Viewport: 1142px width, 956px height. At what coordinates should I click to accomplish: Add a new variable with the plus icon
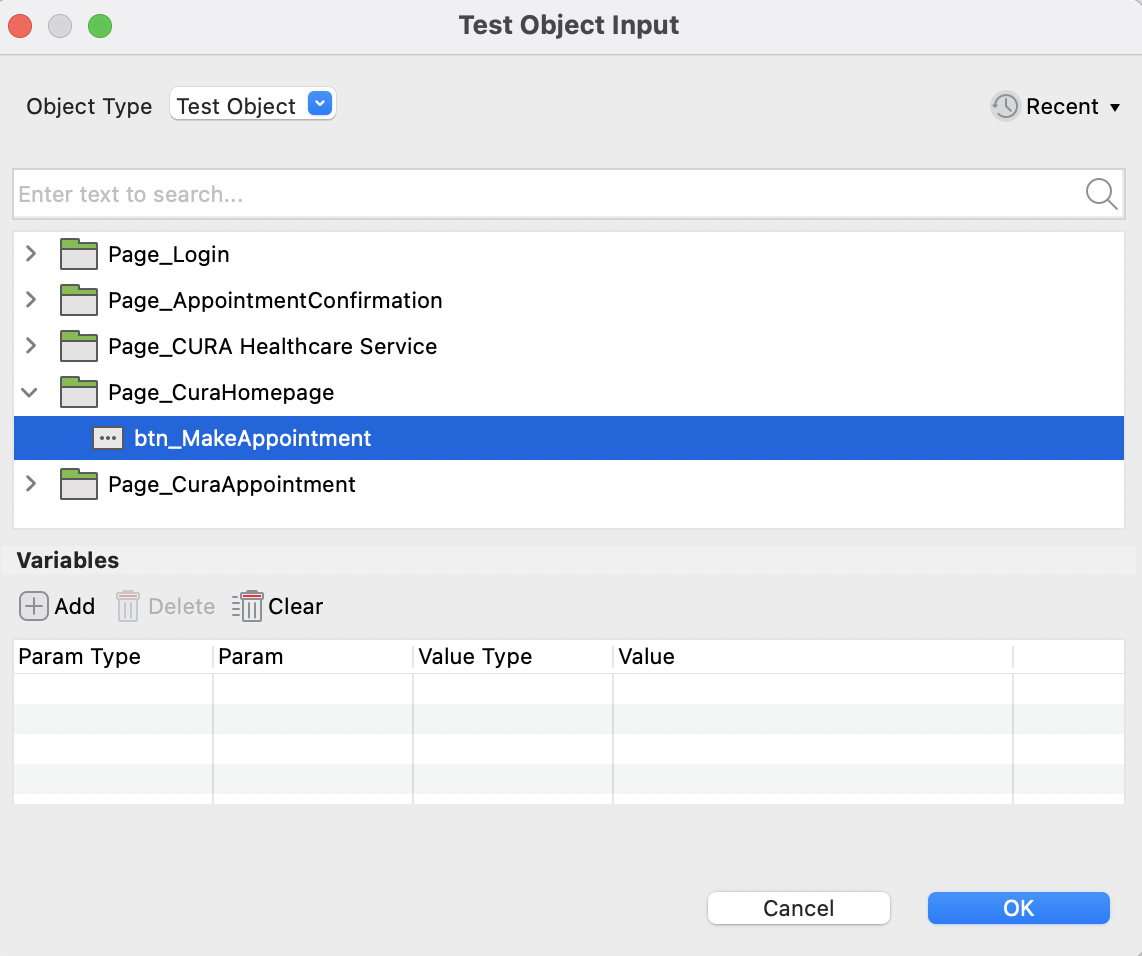pos(33,606)
